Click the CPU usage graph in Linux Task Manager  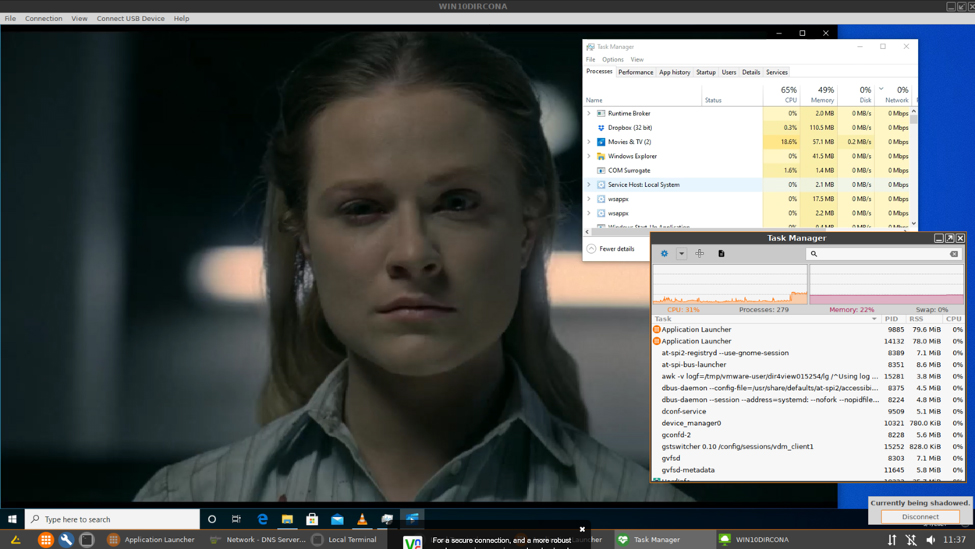pyautogui.click(x=730, y=285)
